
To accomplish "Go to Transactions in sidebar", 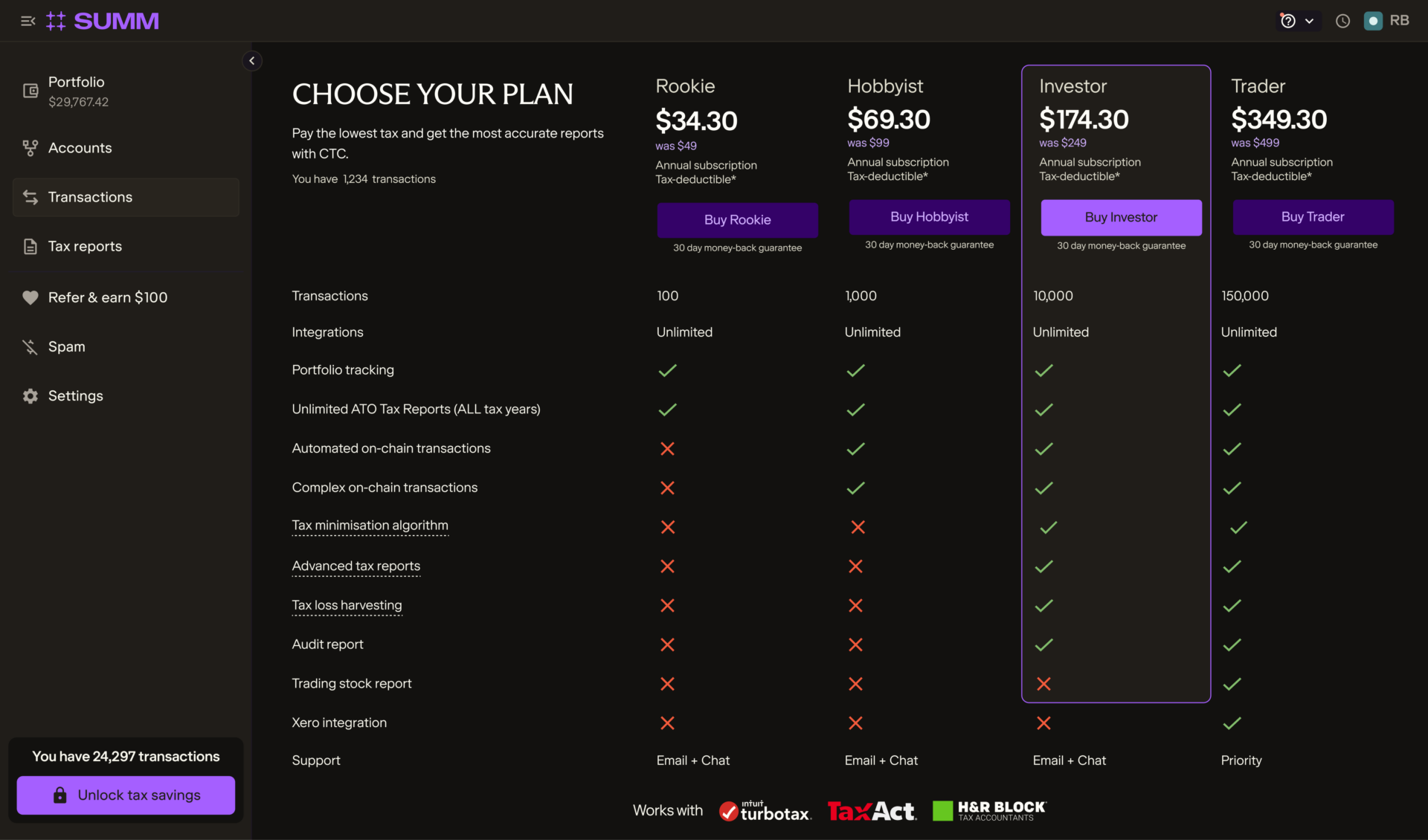I will [x=90, y=197].
